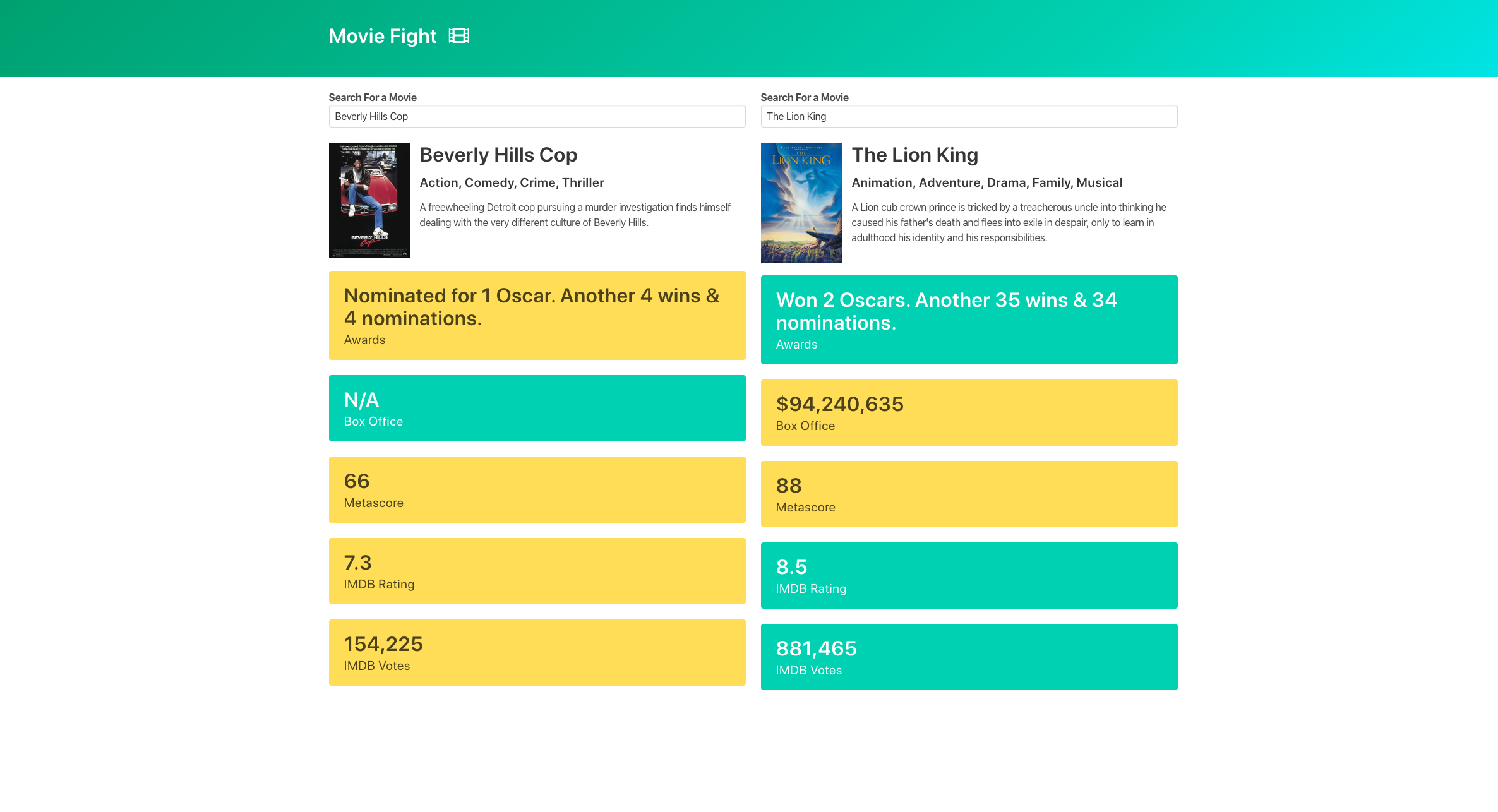The image size is (1498, 812).
Task: Click the IMDB Votes stat for The Lion King
Action: tap(969, 656)
